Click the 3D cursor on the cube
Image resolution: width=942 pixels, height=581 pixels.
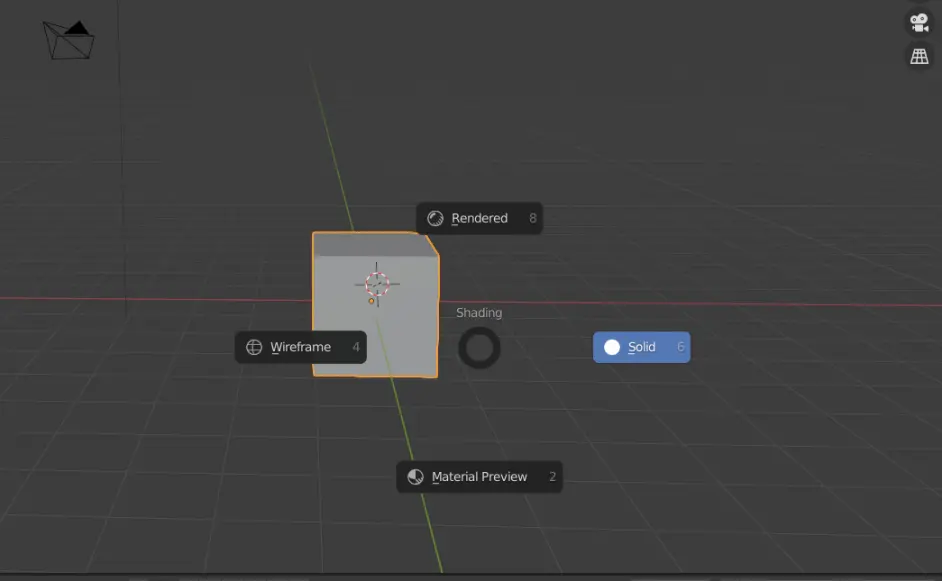coord(377,284)
